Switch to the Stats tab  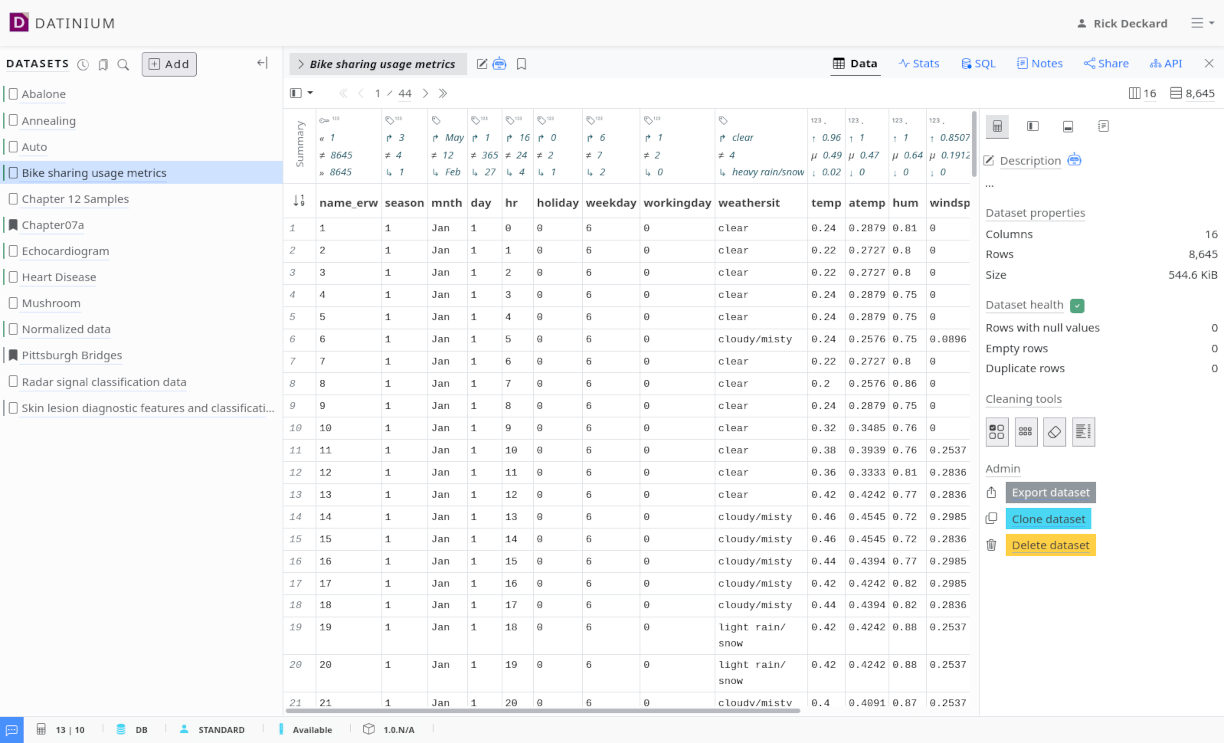pyautogui.click(x=919, y=63)
